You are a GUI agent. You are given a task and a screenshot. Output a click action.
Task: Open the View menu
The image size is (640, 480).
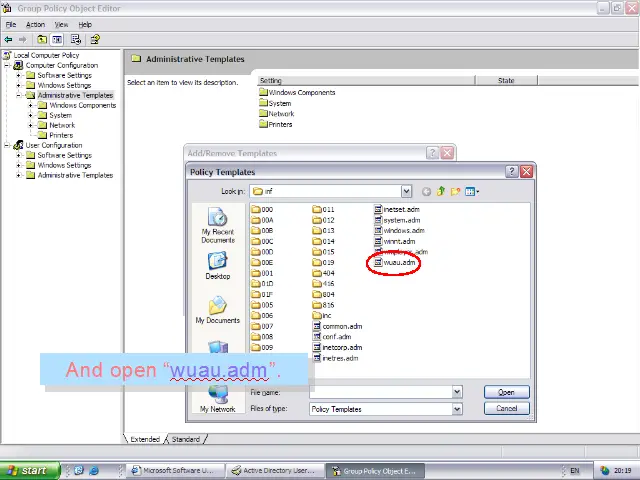tap(61, 24)
